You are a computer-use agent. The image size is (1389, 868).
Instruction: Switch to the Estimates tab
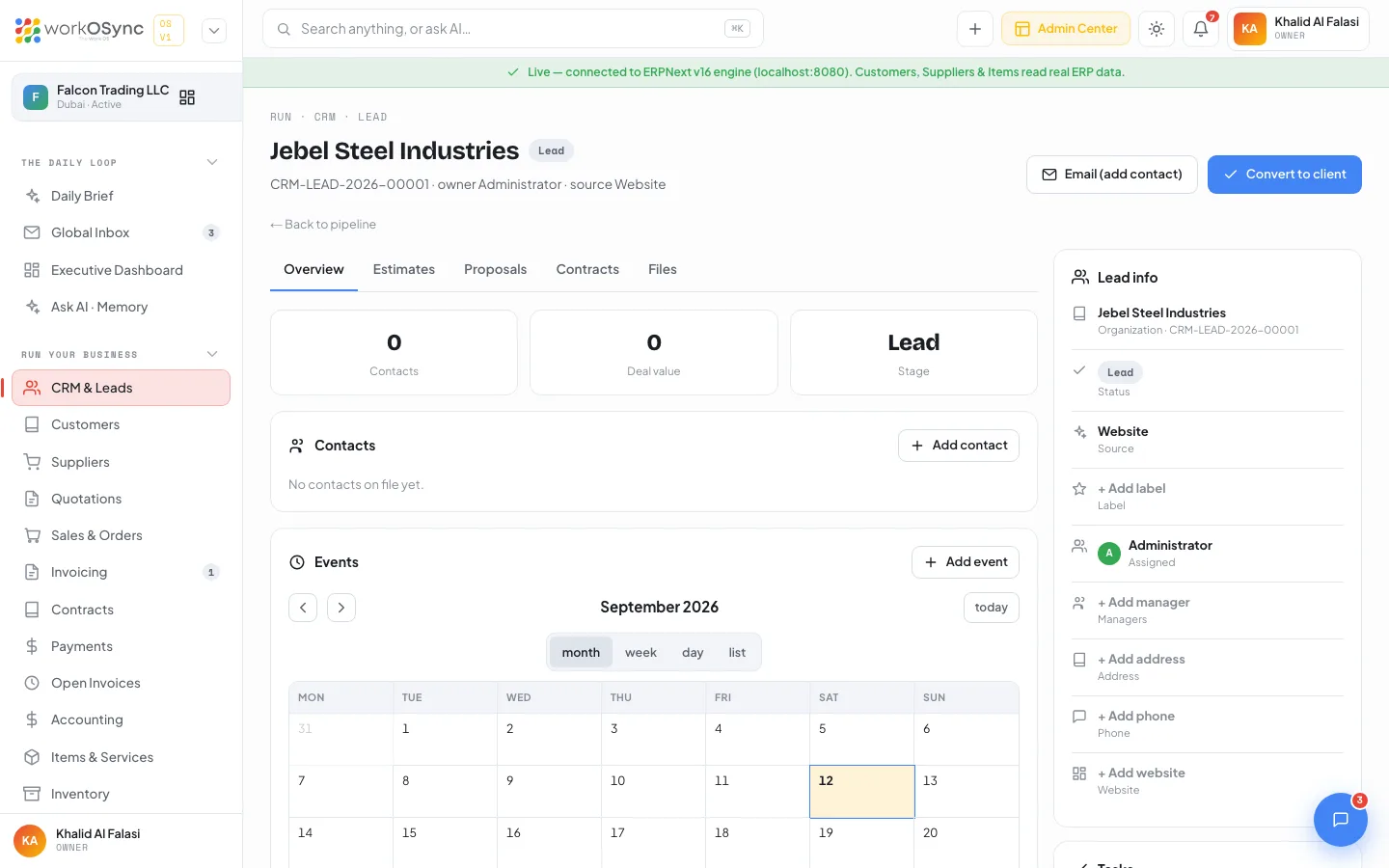[404, 269]
